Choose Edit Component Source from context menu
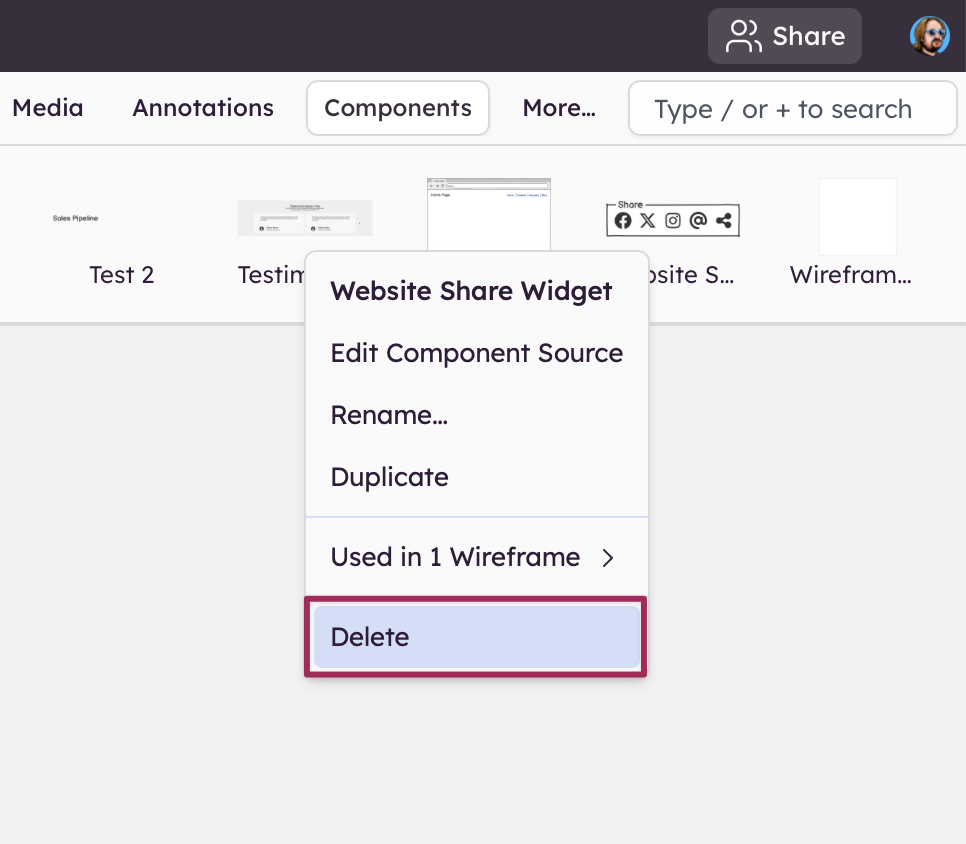The width and height of the screenshot is (966, 844). 476,353
